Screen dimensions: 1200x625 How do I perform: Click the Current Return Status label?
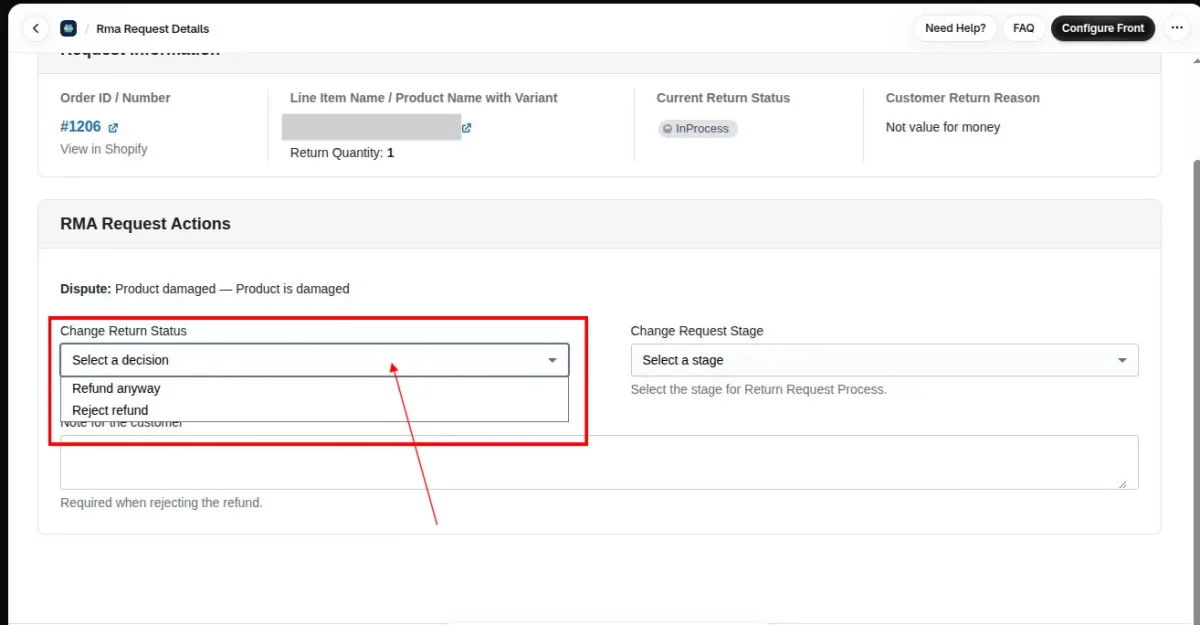click(x=723, y=98)
